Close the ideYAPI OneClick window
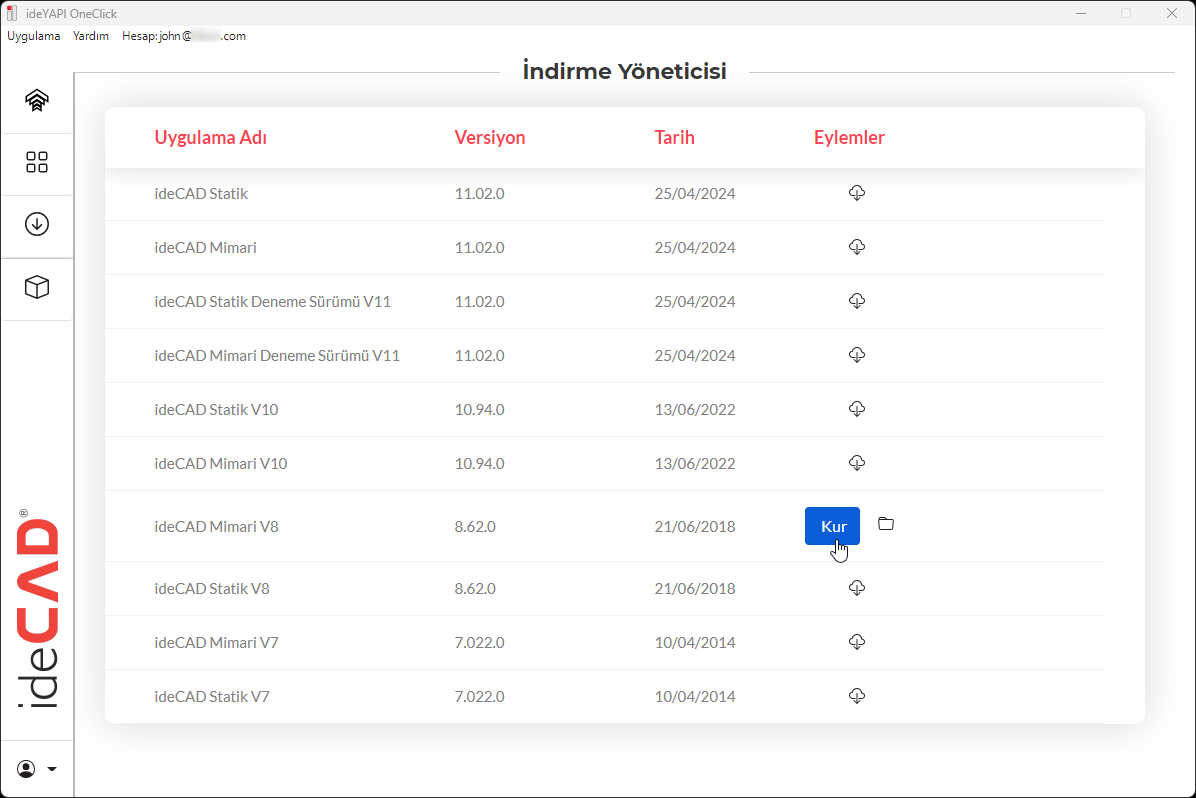The width and height of the screenshot is (1196, 798). 1172,13
